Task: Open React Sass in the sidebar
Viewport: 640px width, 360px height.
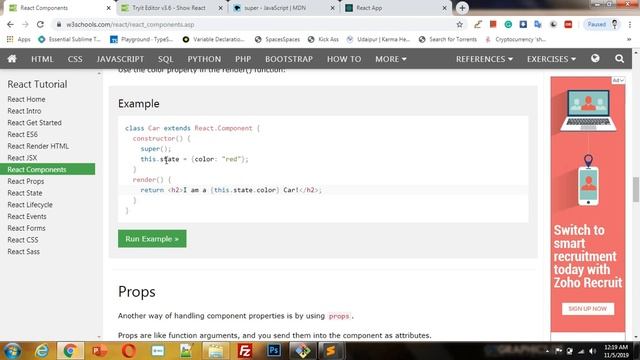Action: pos(23,251)
